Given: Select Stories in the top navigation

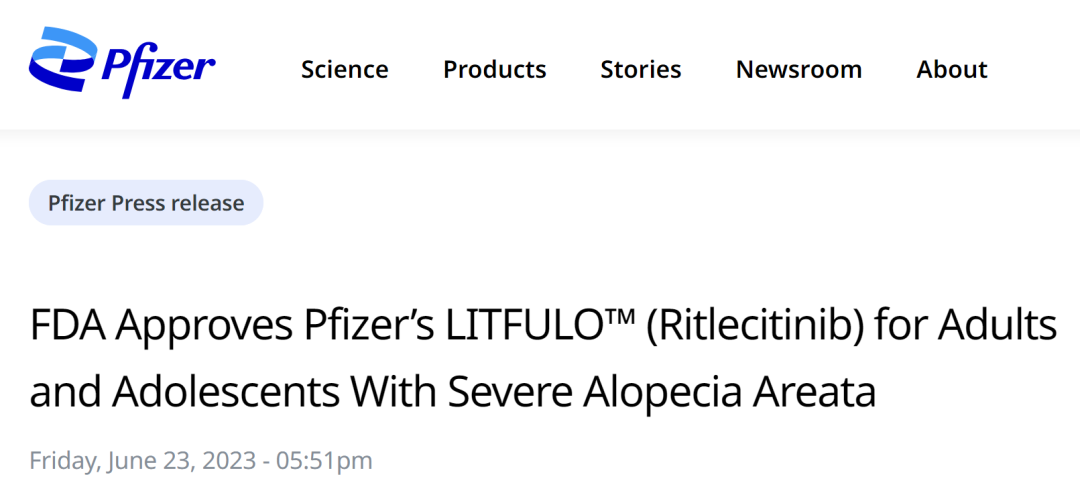Looking at the screenshot, I should [x=641, y=70].
